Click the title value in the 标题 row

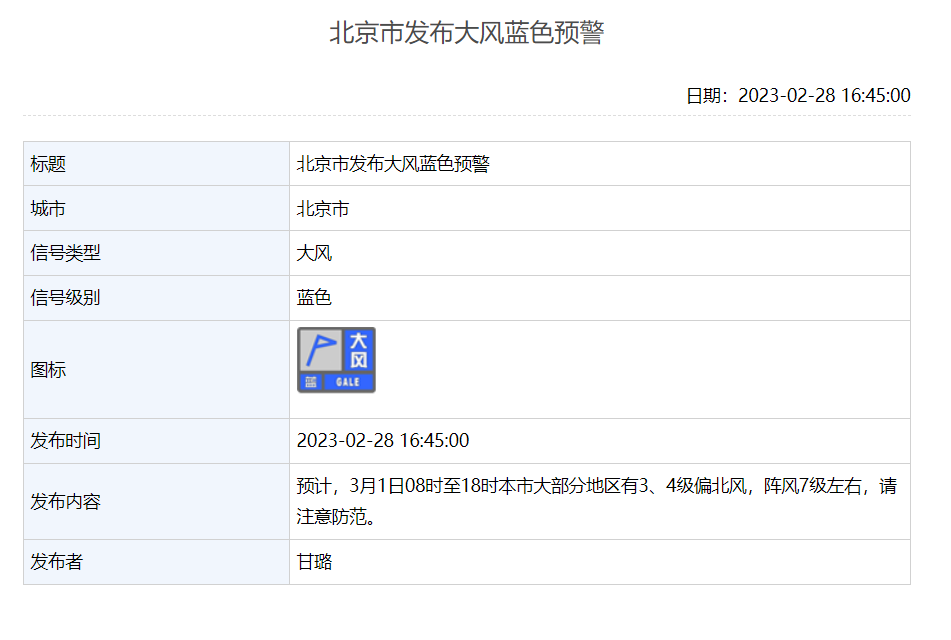393,164
